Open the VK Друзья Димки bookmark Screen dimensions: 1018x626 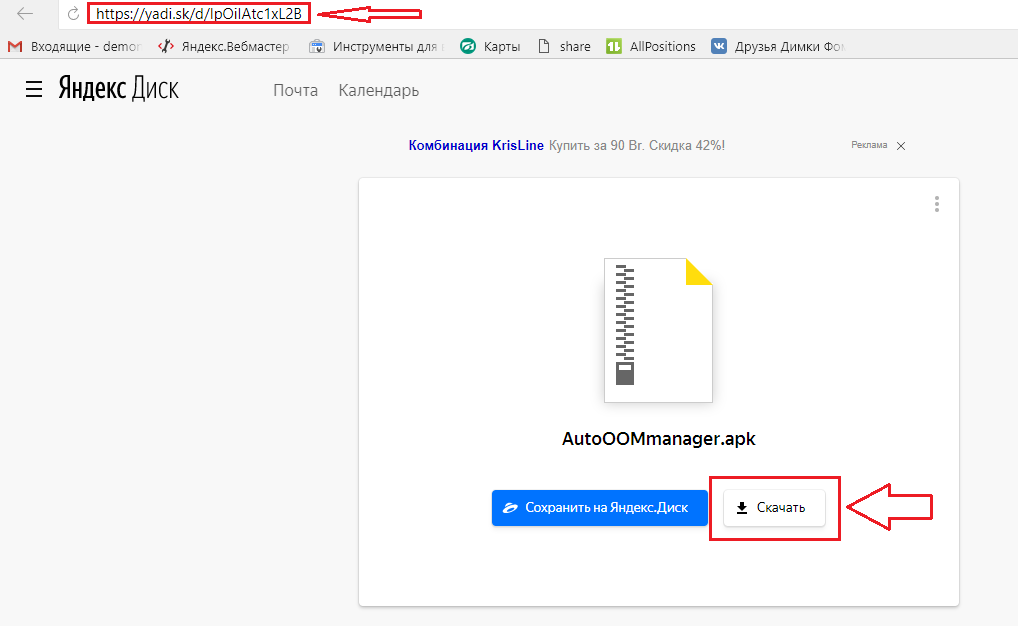pos(777,47)
